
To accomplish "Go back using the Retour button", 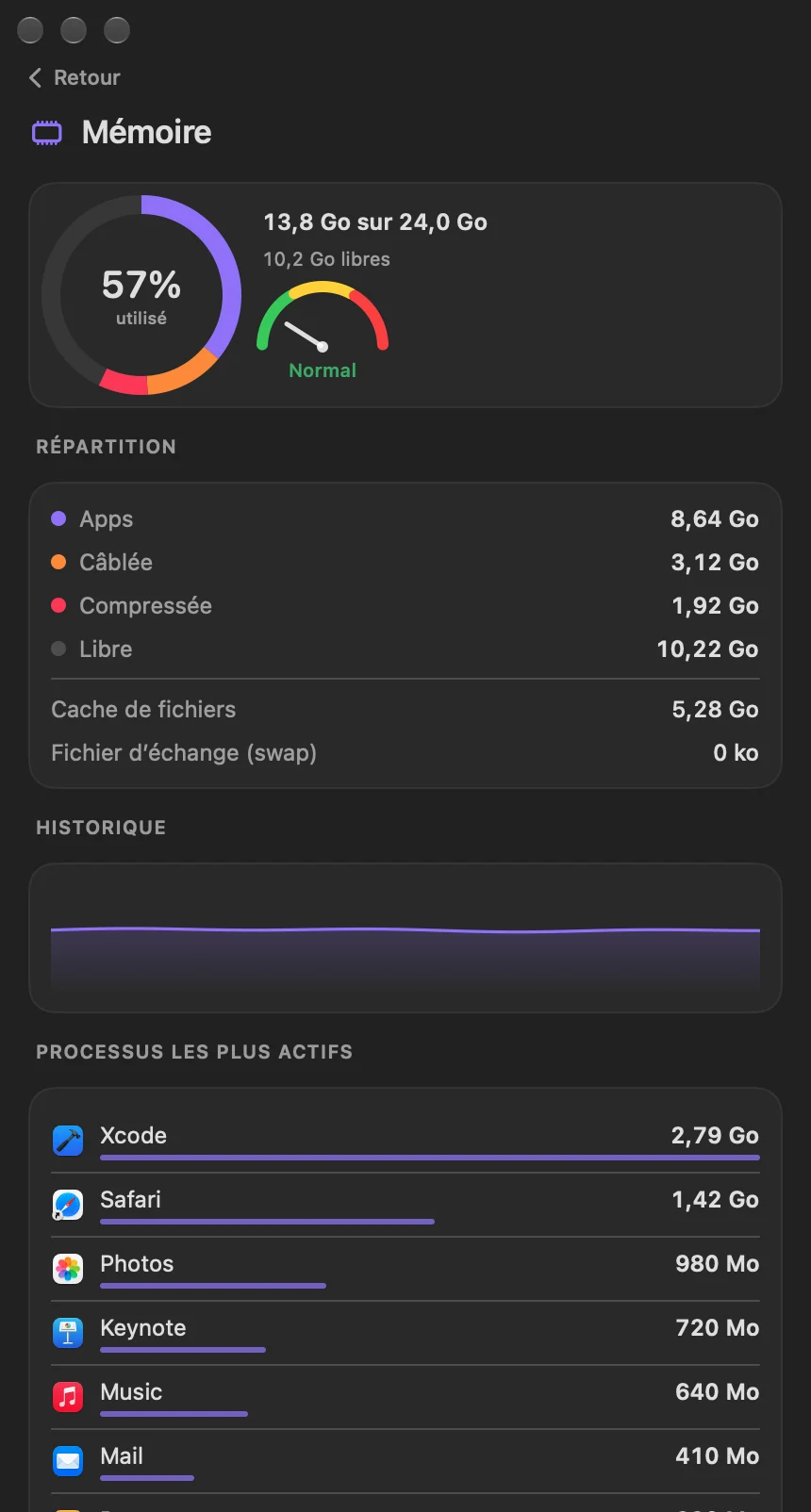I will click(x=75, y=77).
